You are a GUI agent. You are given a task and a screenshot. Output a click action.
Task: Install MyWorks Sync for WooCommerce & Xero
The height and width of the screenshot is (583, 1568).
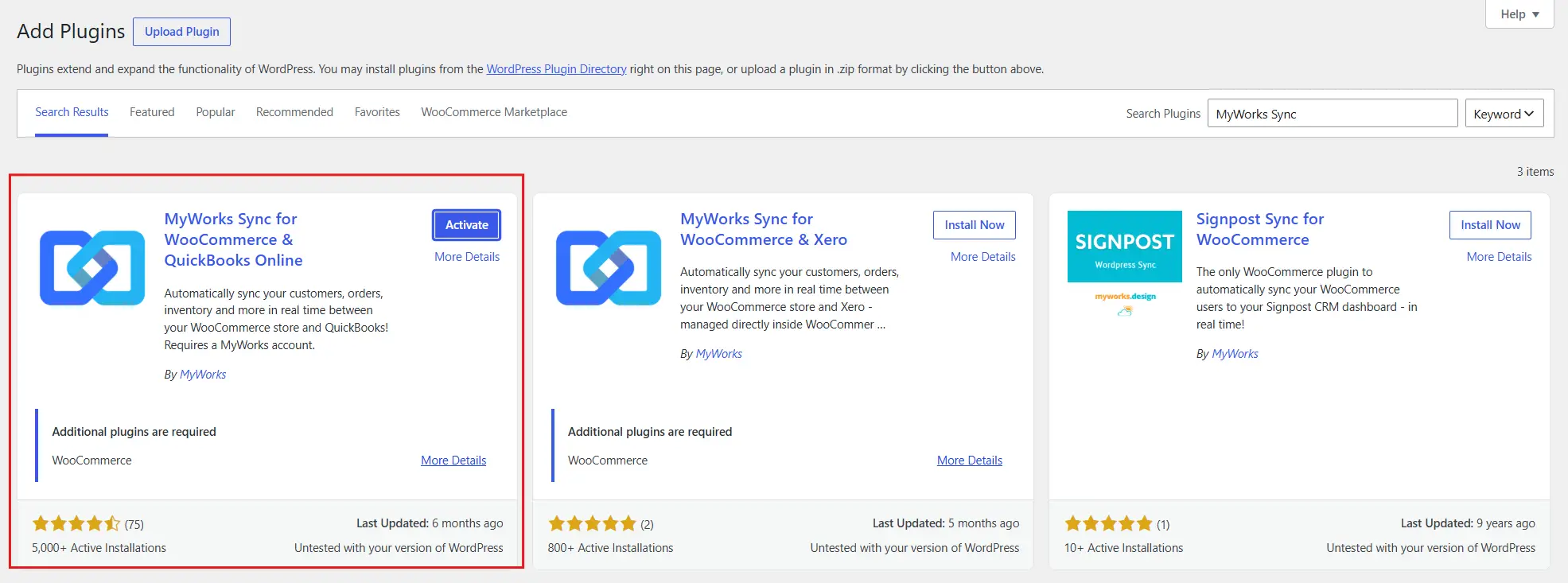coord(975,225)
